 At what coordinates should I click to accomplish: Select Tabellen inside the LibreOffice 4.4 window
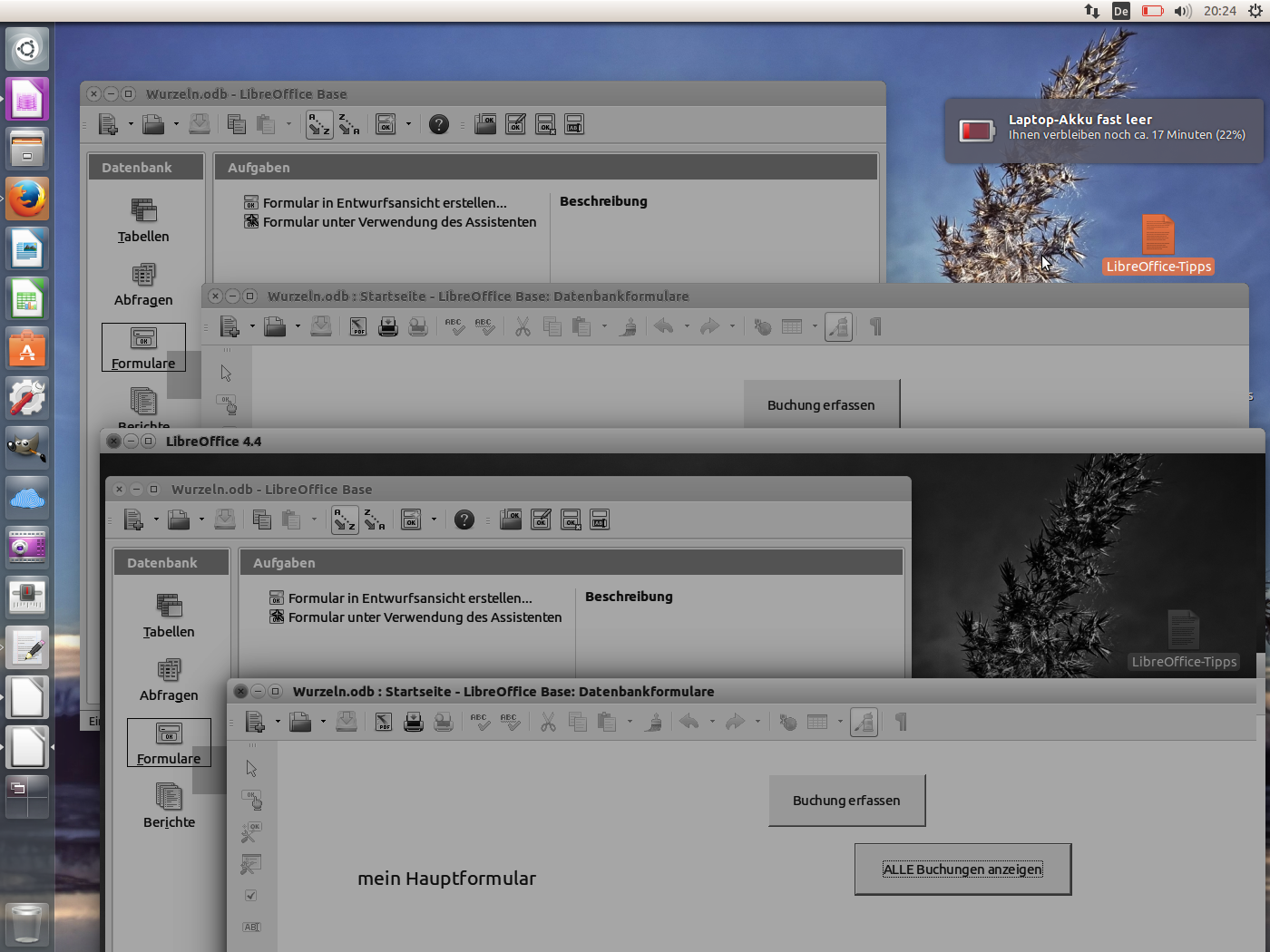coord(169,617)
